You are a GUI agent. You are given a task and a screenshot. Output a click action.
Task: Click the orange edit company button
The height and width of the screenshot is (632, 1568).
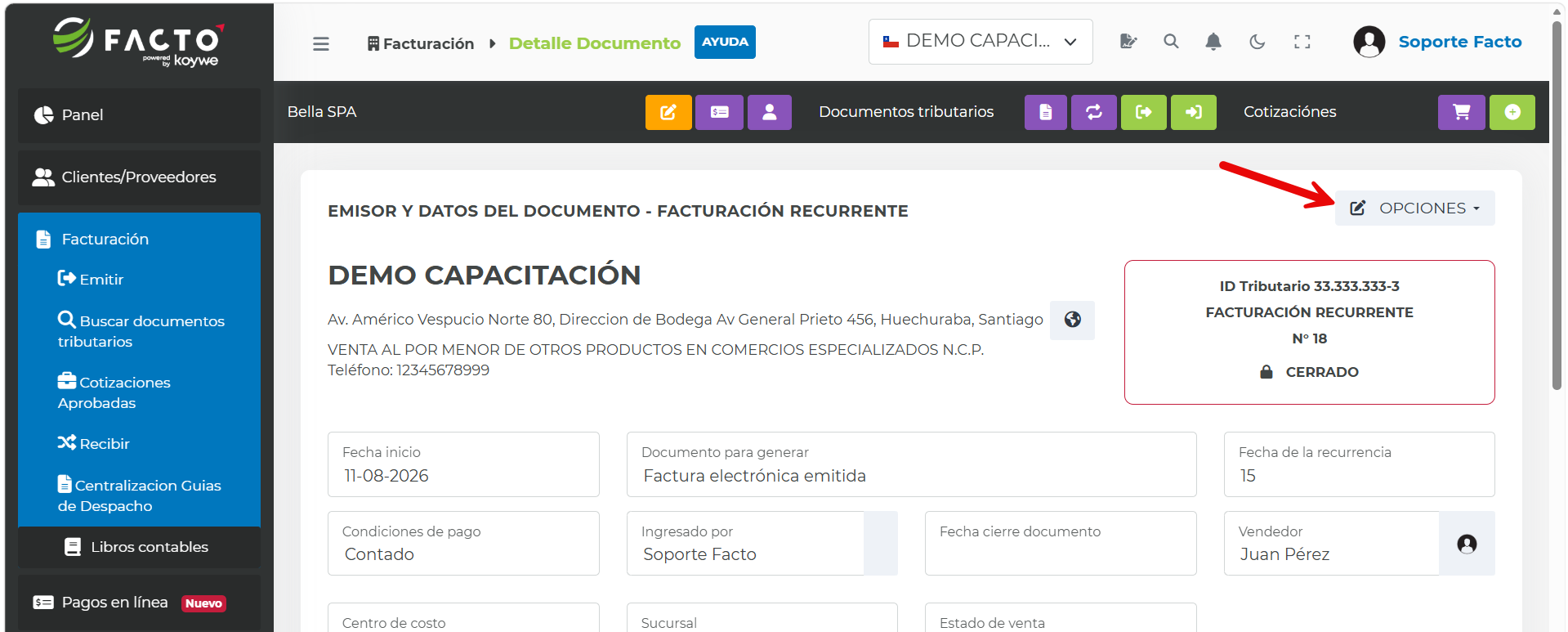[x=668, y=112]
